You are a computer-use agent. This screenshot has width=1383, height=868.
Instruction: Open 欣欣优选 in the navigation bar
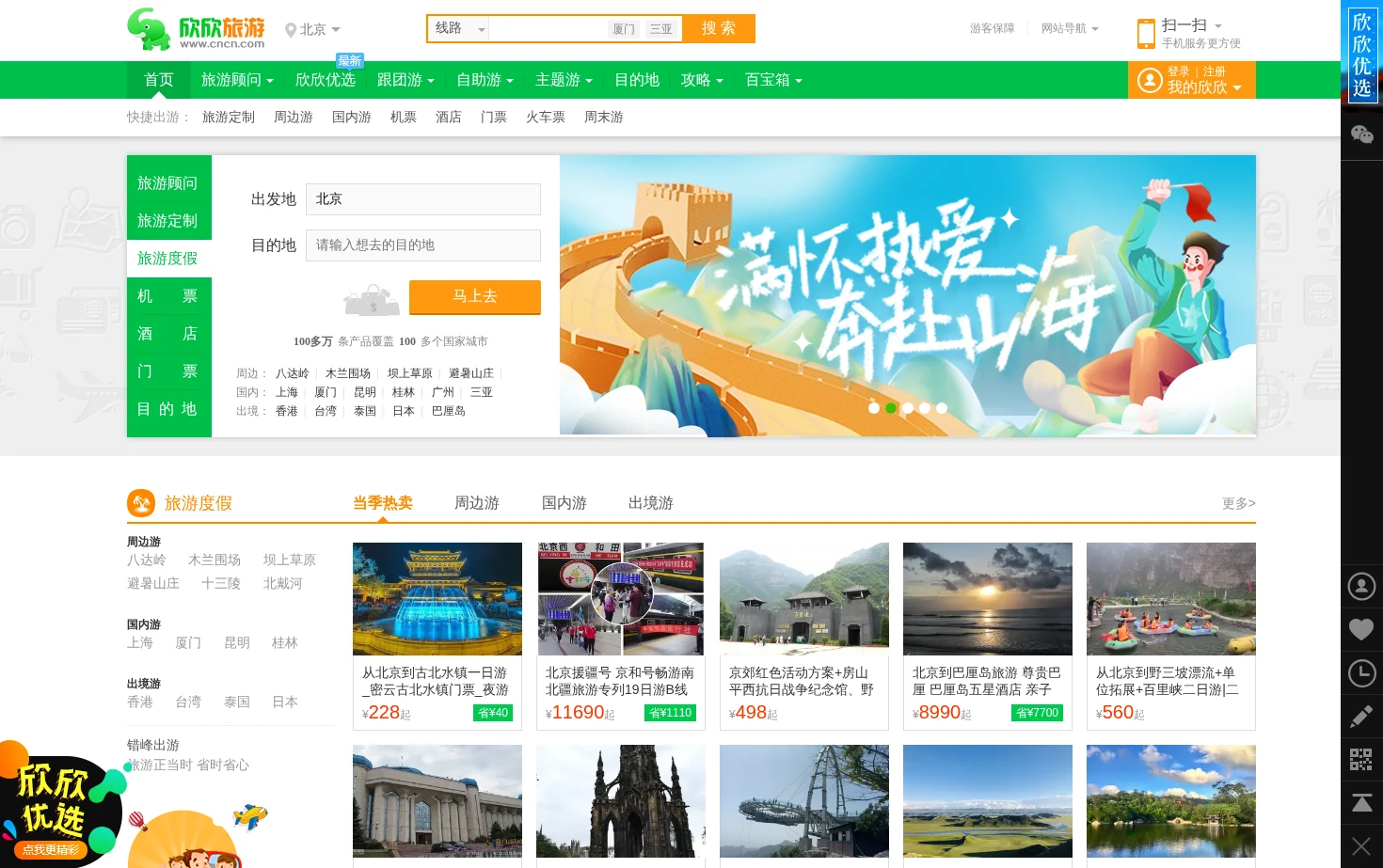point(326,80)
